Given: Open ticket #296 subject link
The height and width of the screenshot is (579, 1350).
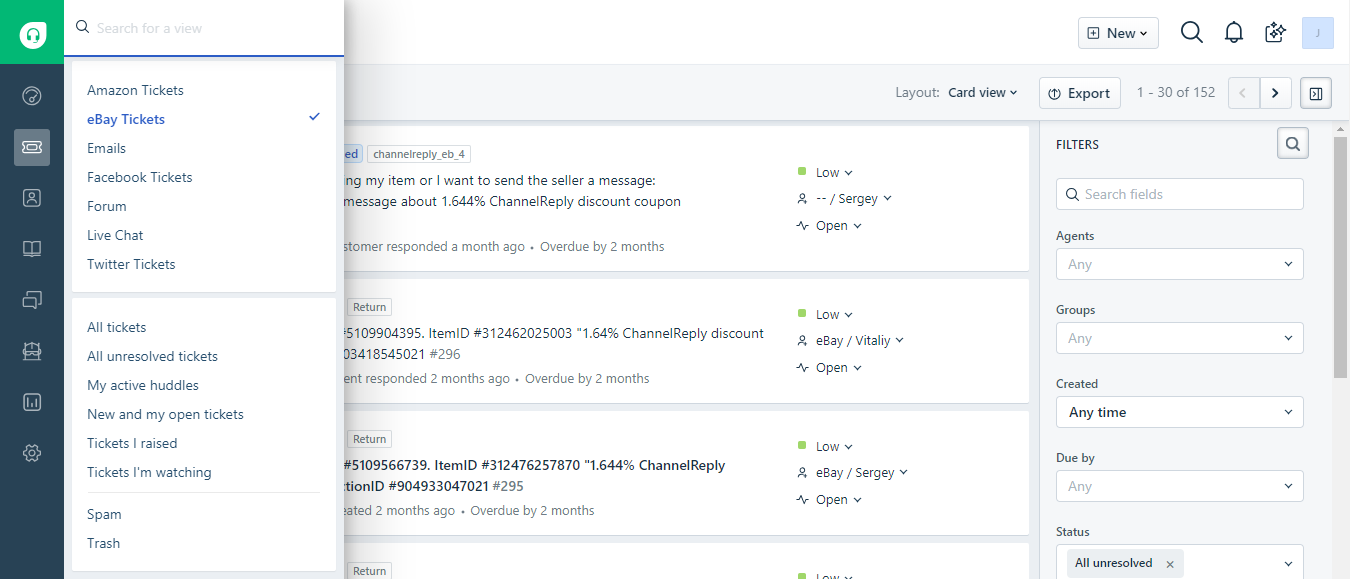Looking at the screenshot, I should point(554,343).
